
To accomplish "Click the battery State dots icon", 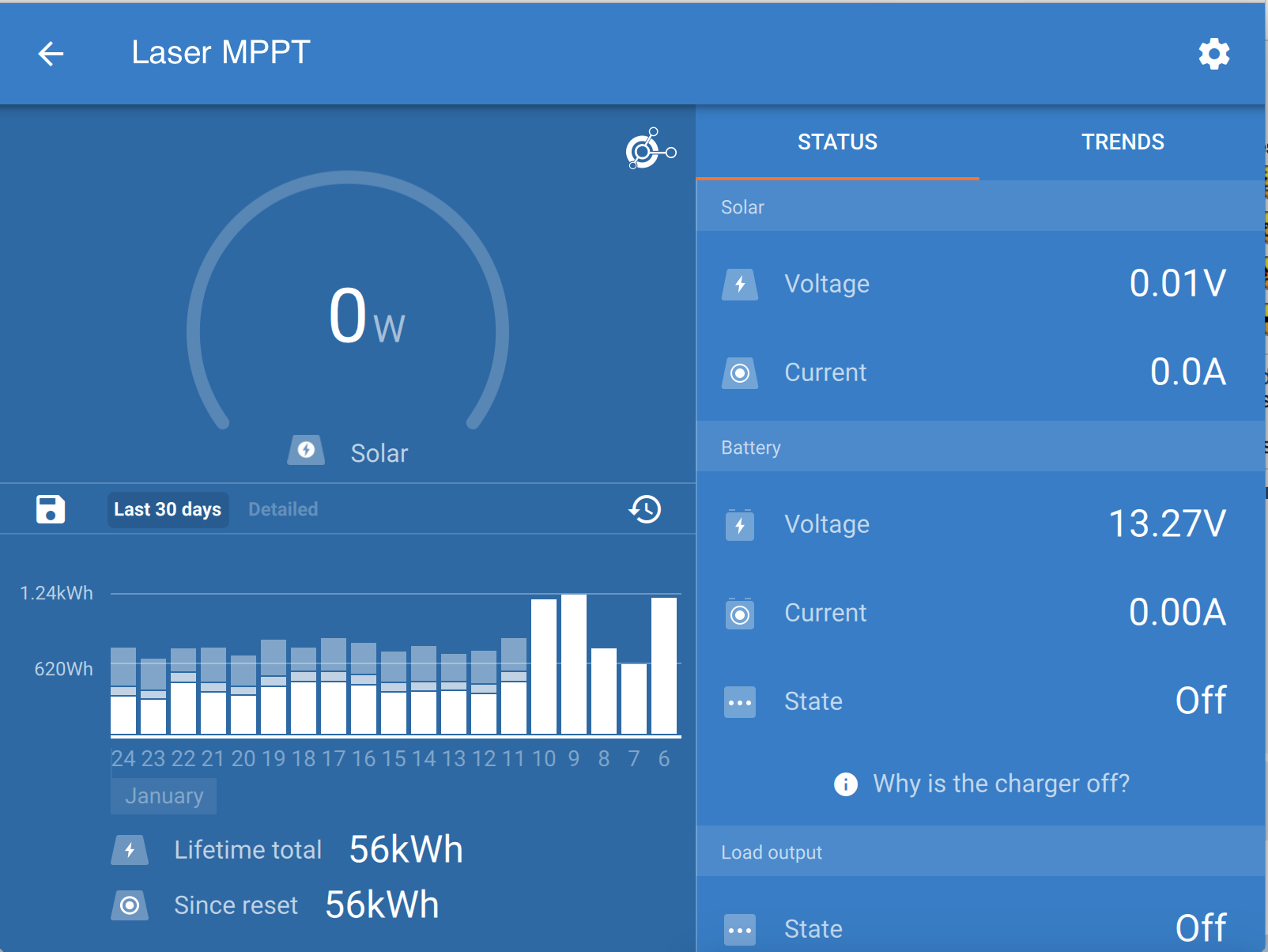I will coord(740,702).
